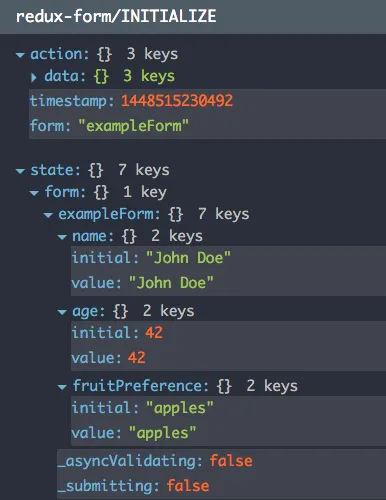This screenshot has height=500, width=386.
Task: Expand the data node arrow
Action: tap(34, 77)
